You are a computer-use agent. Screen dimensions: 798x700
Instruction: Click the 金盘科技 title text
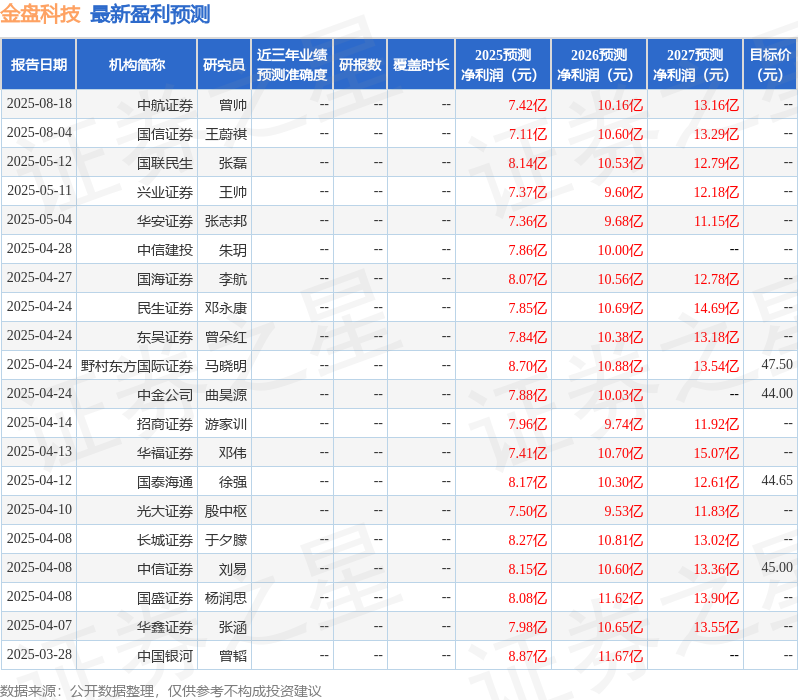40,14
